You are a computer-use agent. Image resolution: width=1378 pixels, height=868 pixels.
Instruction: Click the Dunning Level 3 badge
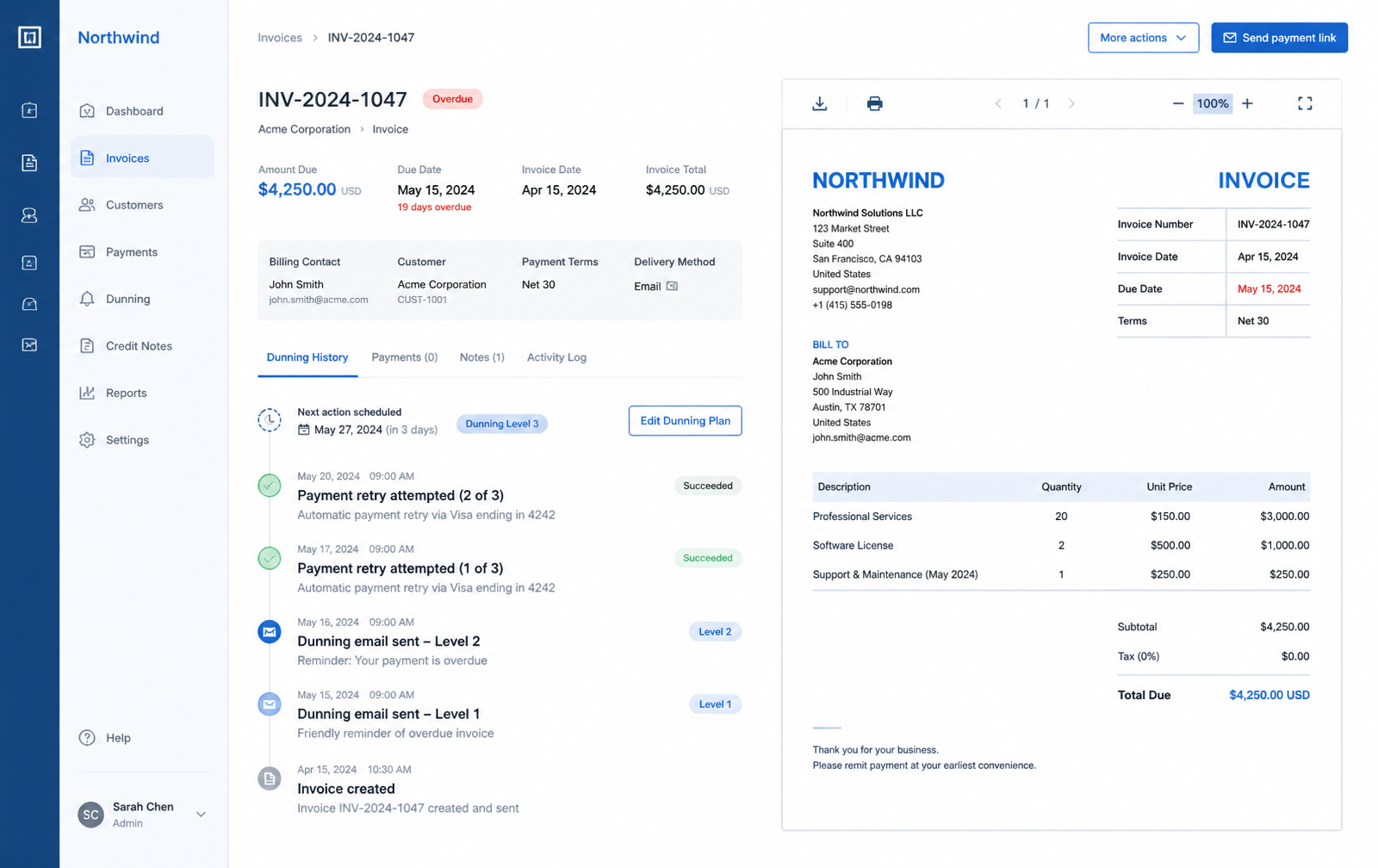502,424
